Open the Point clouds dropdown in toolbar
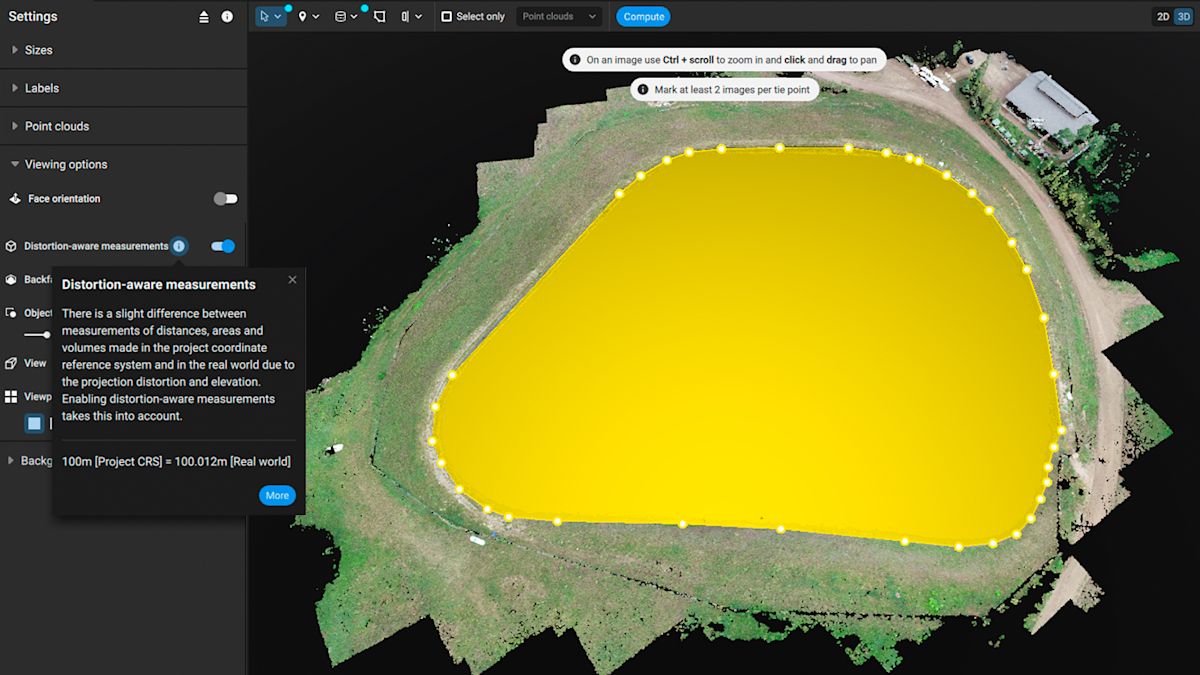1200x675 pixels. point(559,16)
